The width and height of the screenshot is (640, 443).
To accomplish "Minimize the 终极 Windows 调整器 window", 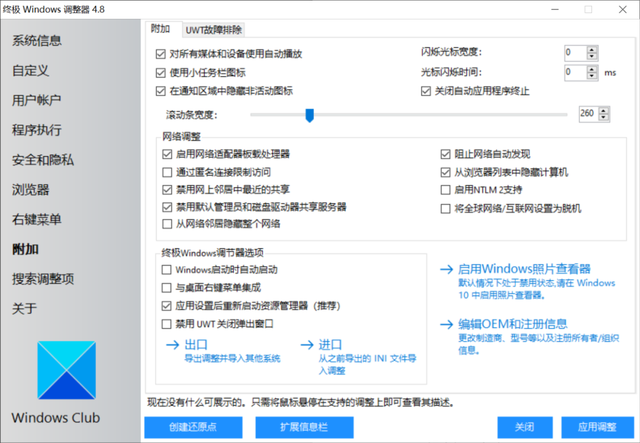I will 555,9.
